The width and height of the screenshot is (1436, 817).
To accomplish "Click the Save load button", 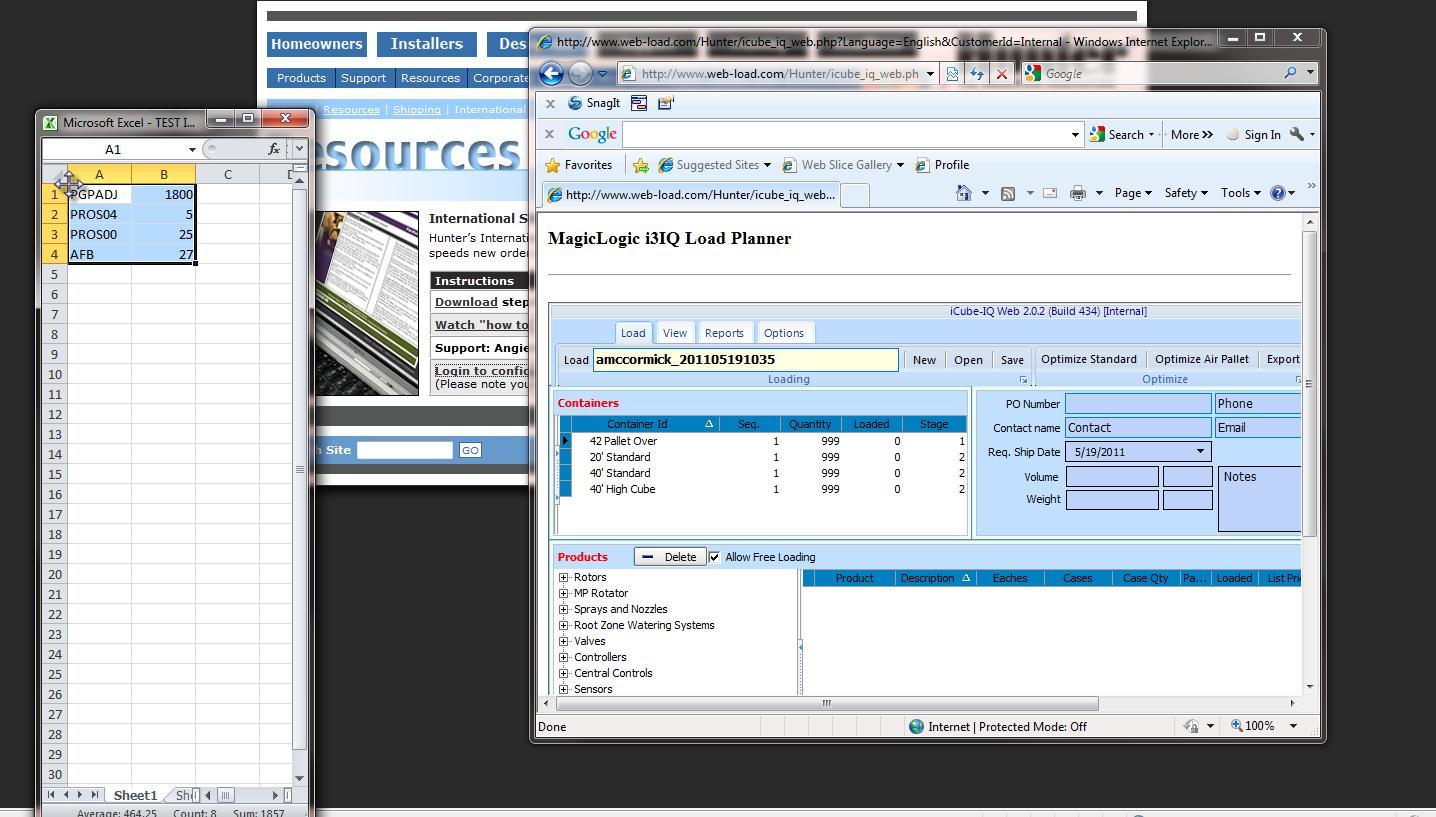I will coord(1012,360).
